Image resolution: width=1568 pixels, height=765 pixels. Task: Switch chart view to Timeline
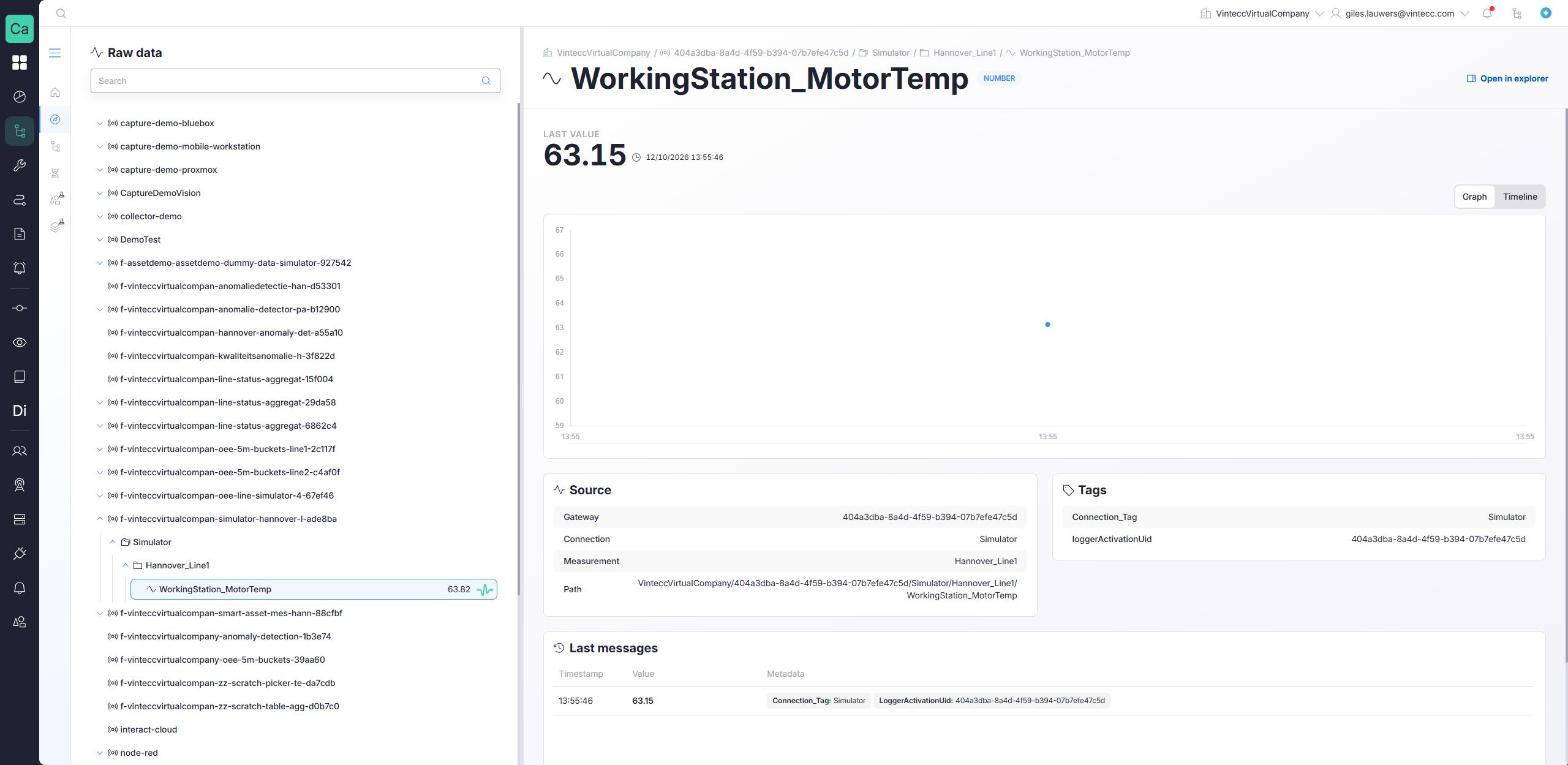click(x=1519, y=197)
